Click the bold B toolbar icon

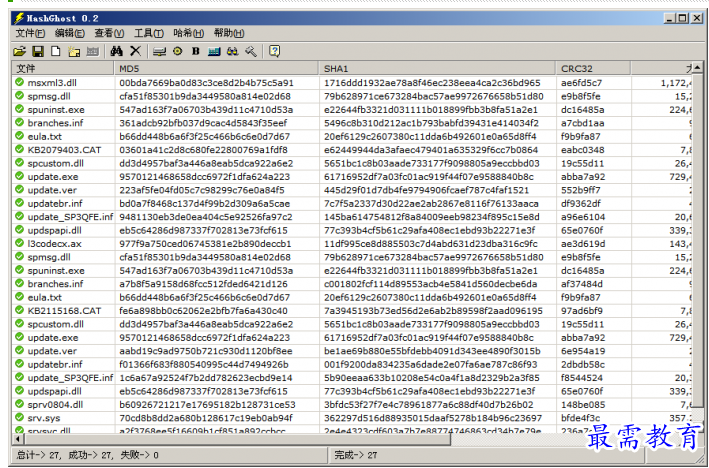point(196,51)
